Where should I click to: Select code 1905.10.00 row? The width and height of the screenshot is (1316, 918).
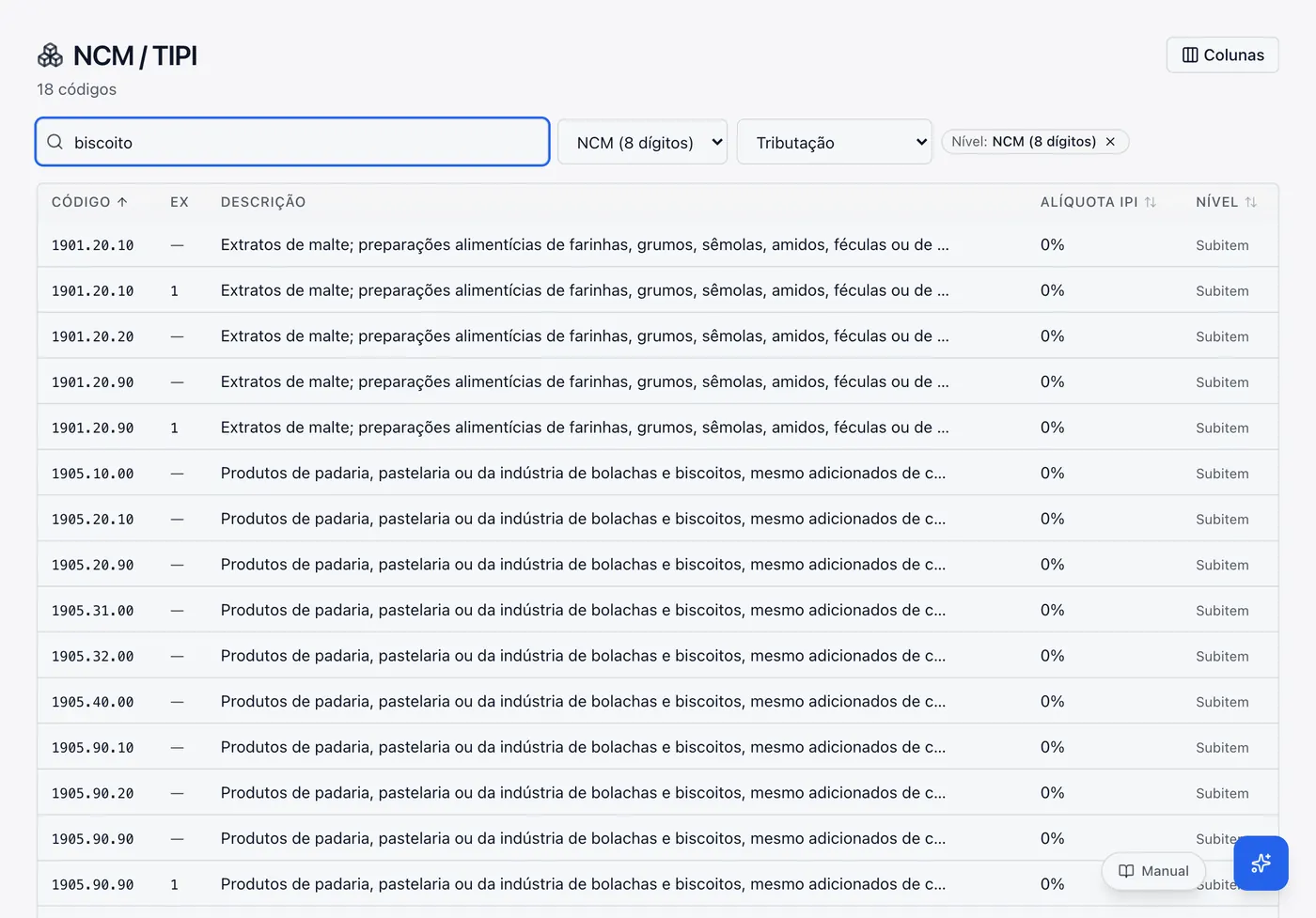pyautogui.click(x=657, y=474)
